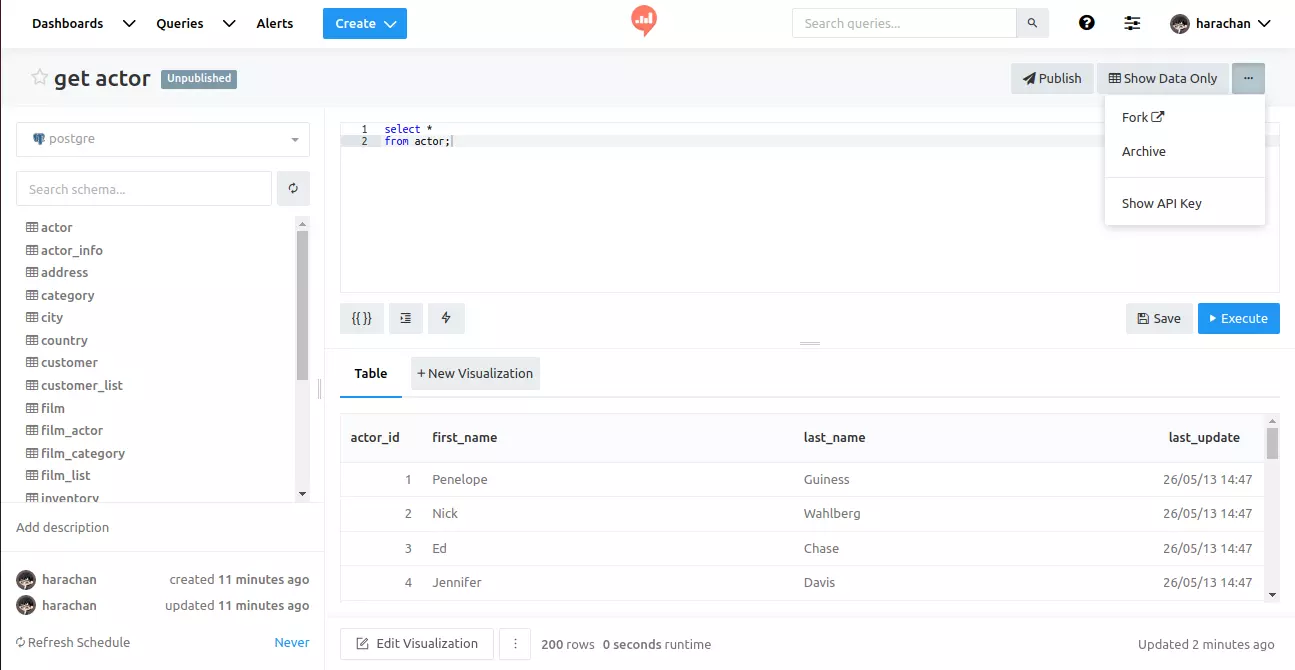The width and height of the screenshot is (1295, 670).
Task: Insert a query parameter with the {{}} icon
Action: [361, 318]
